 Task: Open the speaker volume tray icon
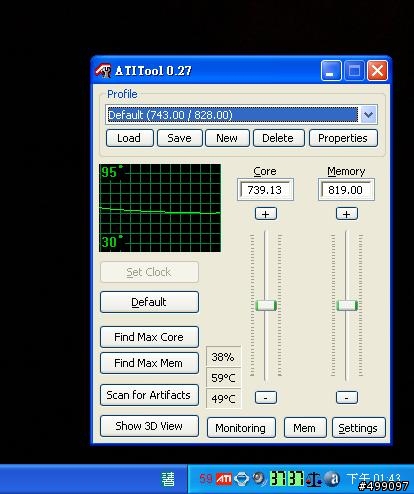(259, 479)
